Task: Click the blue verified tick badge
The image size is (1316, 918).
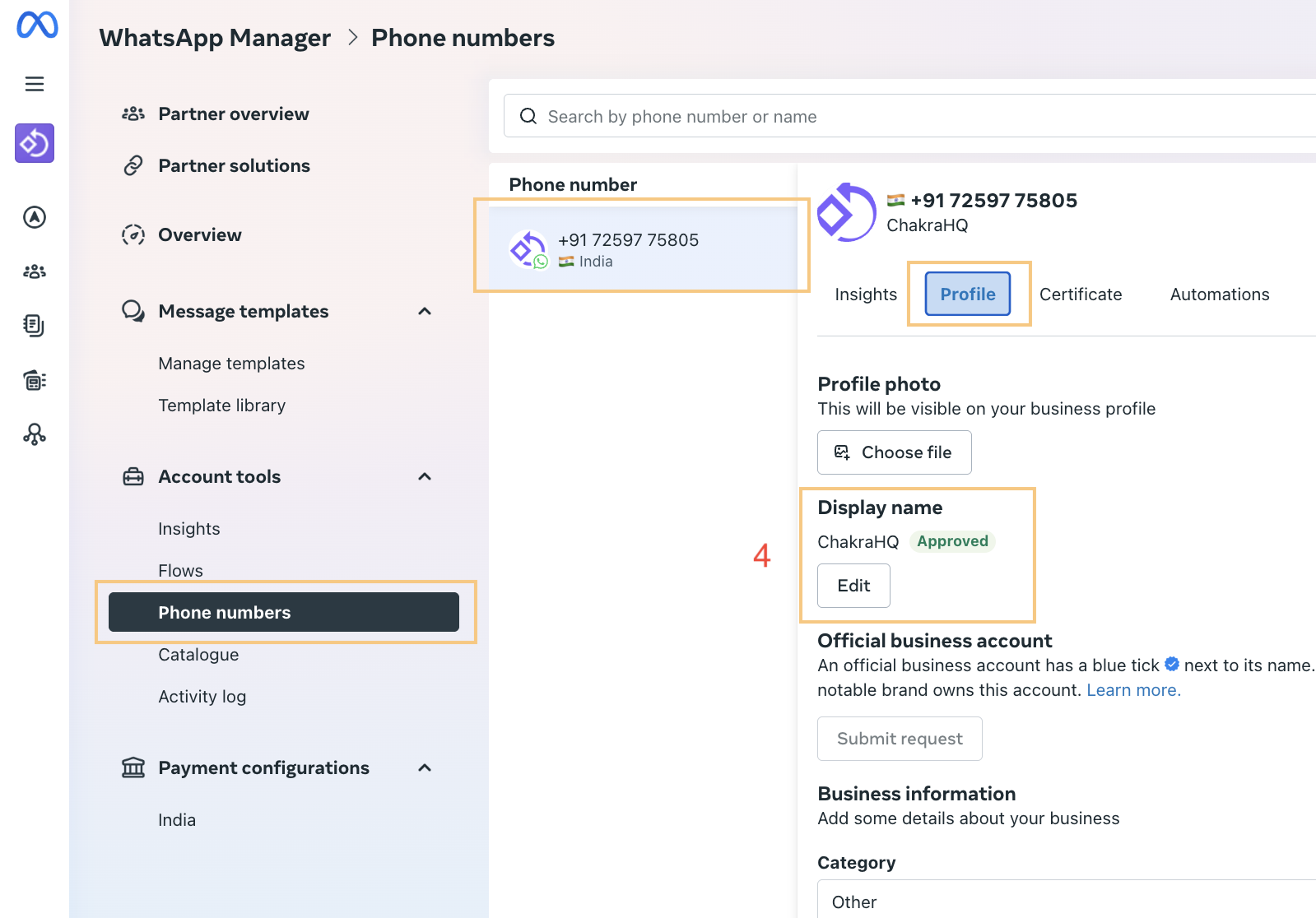Action: tap(1172, 664)
